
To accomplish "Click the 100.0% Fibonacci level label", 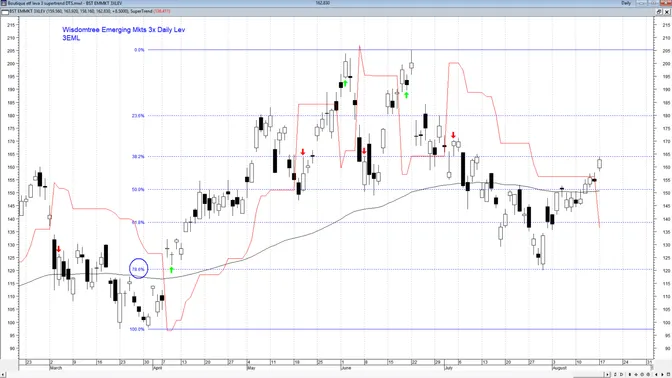I will [x=137, y=329].
